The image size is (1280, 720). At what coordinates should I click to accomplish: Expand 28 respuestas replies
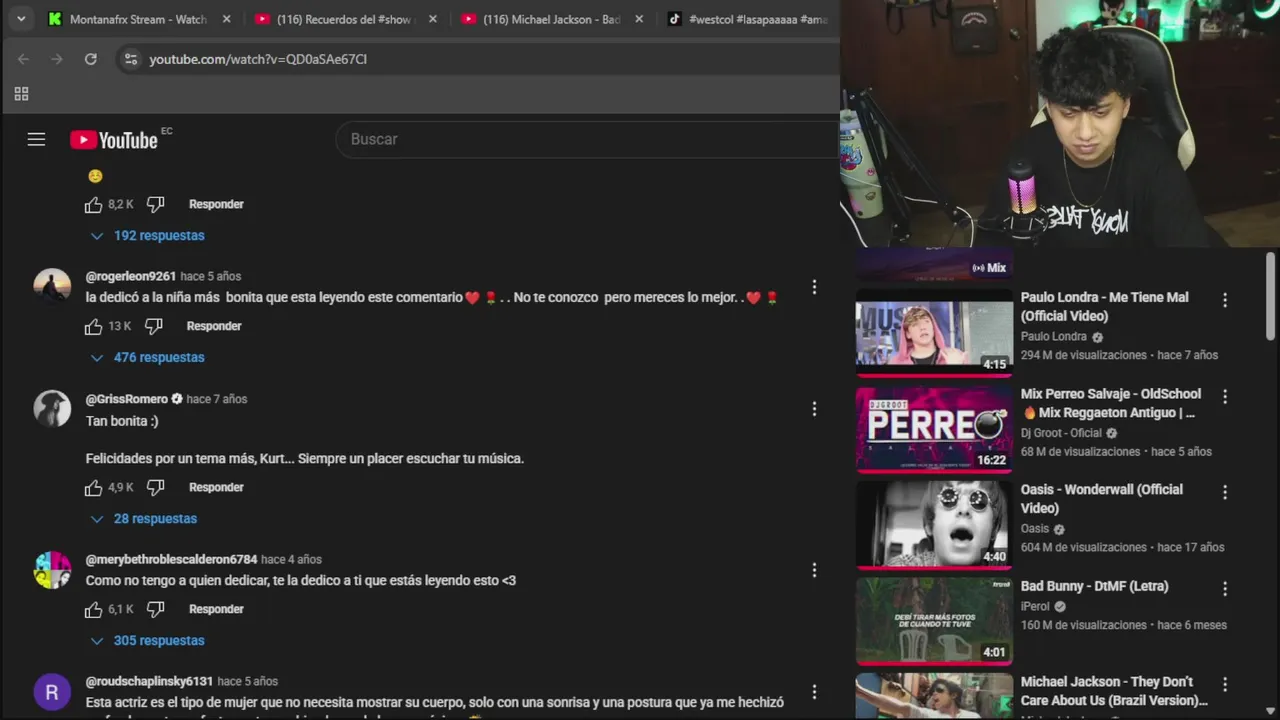tap(143, 519)
